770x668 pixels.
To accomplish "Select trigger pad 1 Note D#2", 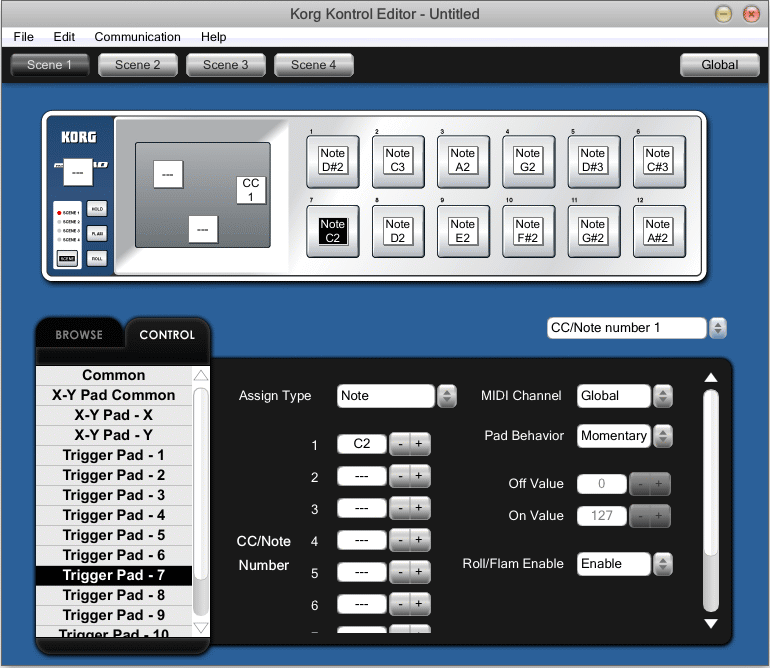I will 332,161.
